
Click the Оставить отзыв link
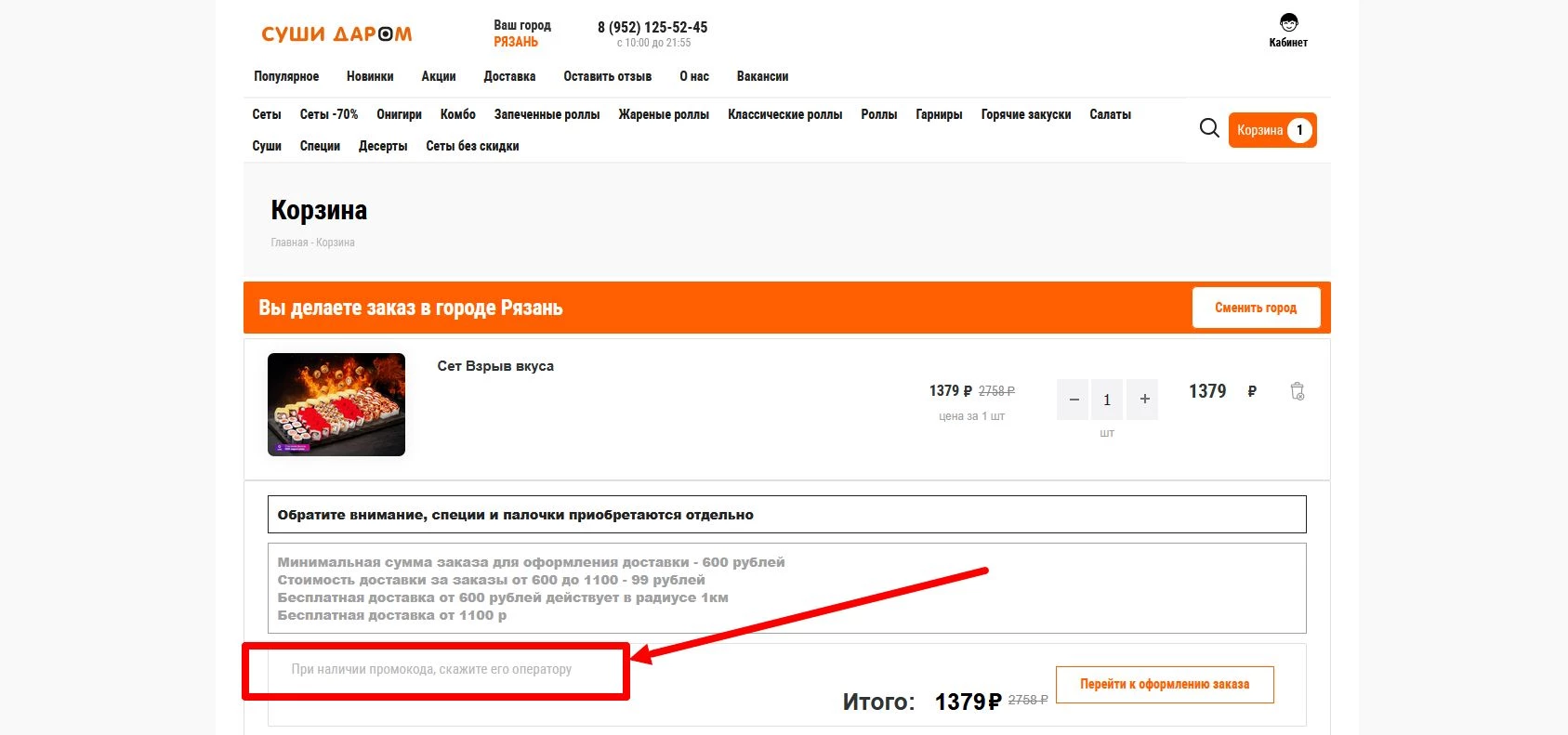607,76
